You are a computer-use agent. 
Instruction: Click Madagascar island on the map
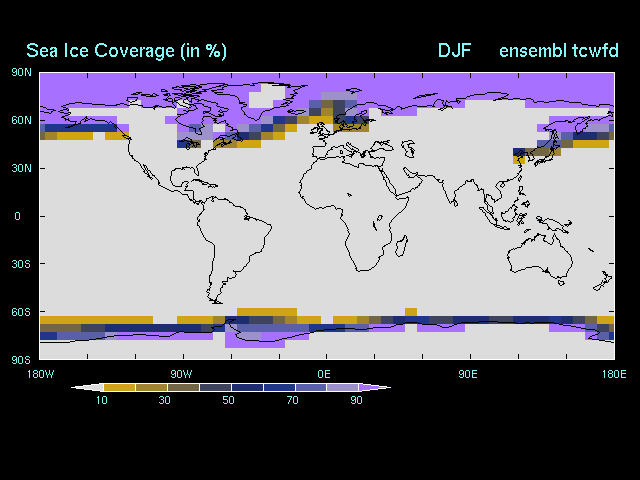402,246
